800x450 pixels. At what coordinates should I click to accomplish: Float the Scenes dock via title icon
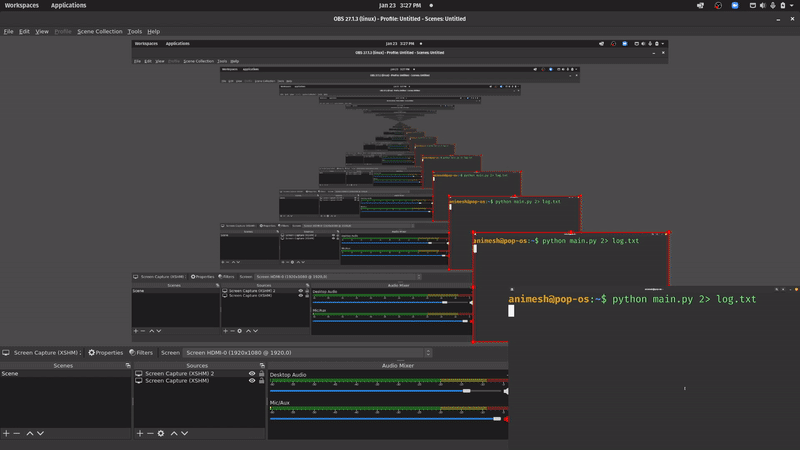tap(128, 365)
